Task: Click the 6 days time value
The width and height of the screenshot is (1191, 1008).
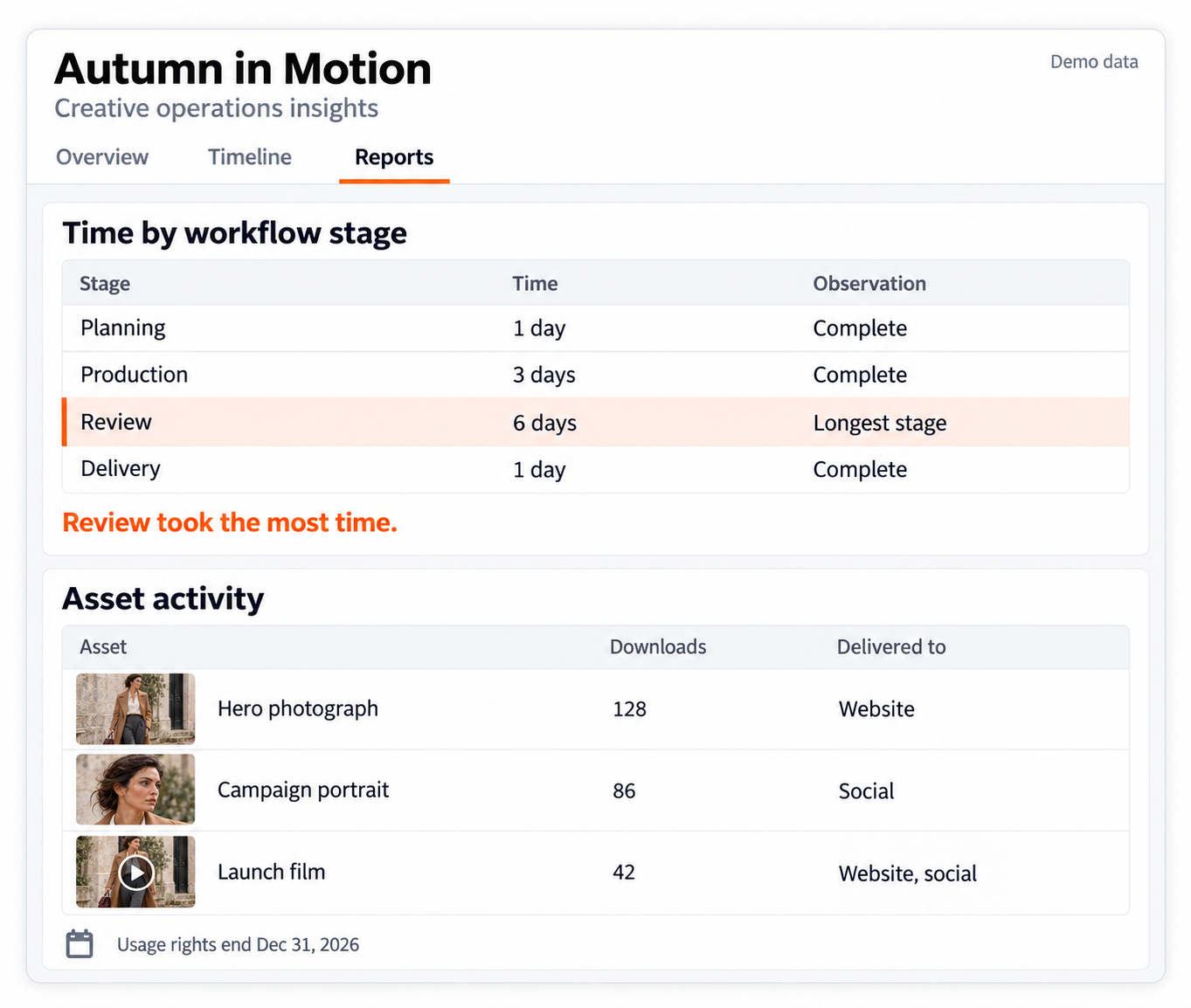Action: (x=544, y=423)
